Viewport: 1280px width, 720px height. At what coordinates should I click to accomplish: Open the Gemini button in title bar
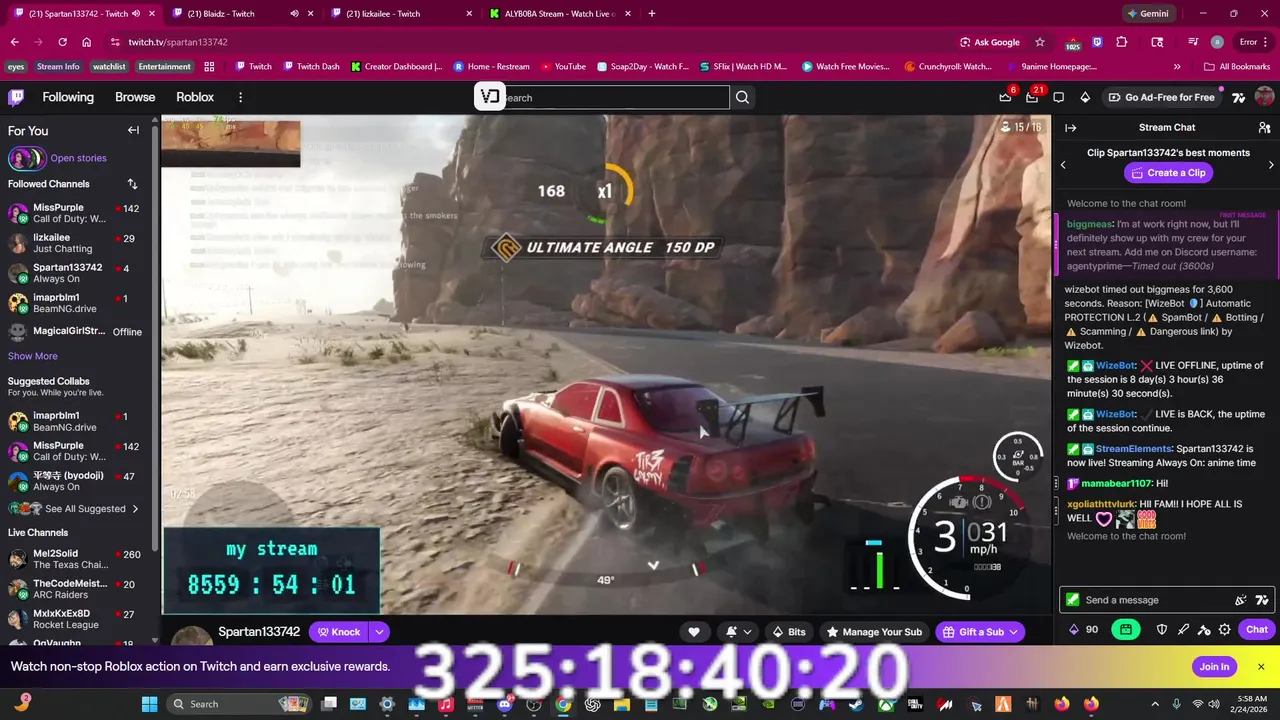click(1148, 14)
